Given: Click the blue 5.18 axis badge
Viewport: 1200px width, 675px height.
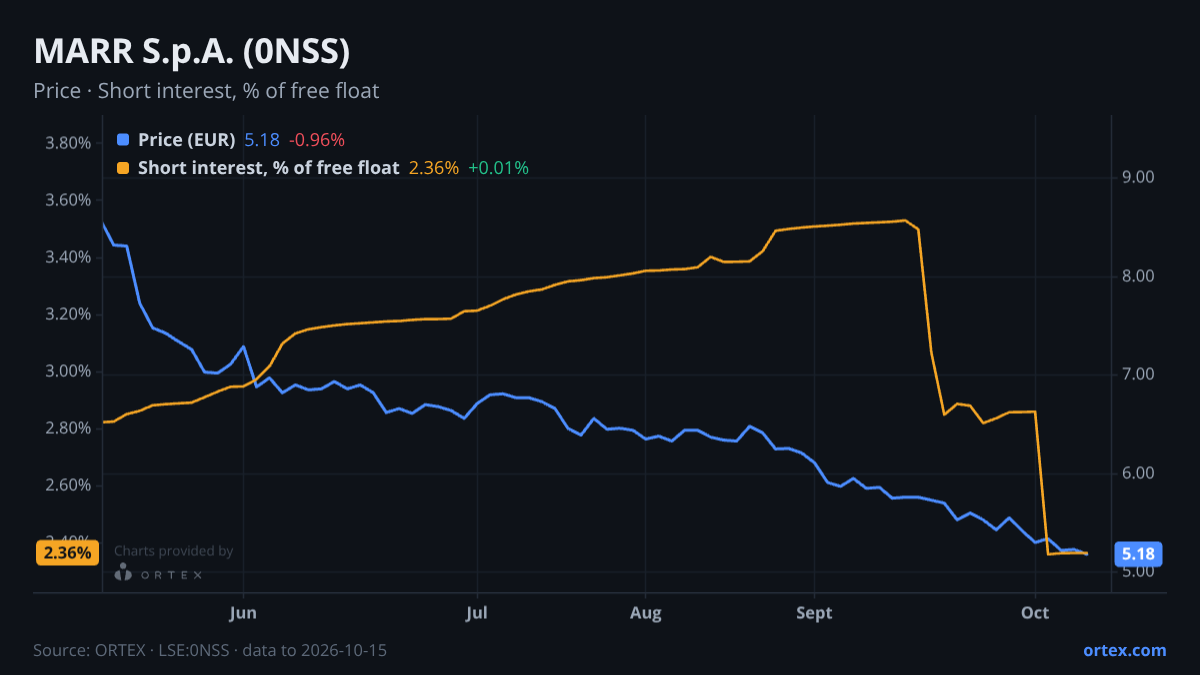Looking at the screenshot, I should 1138,553.
